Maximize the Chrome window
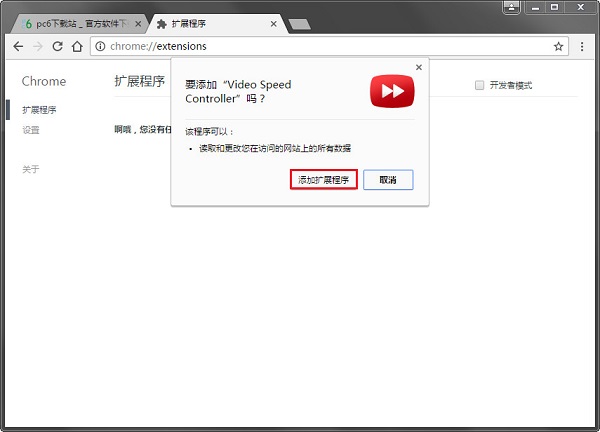This screenshot has width=600, height=432. (x=554, y=7)
